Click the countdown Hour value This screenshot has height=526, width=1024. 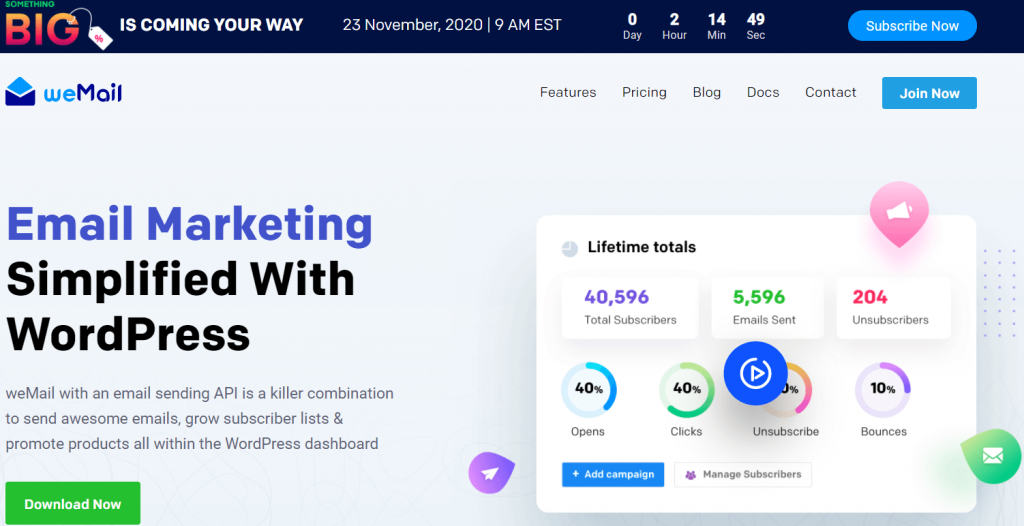674,19
